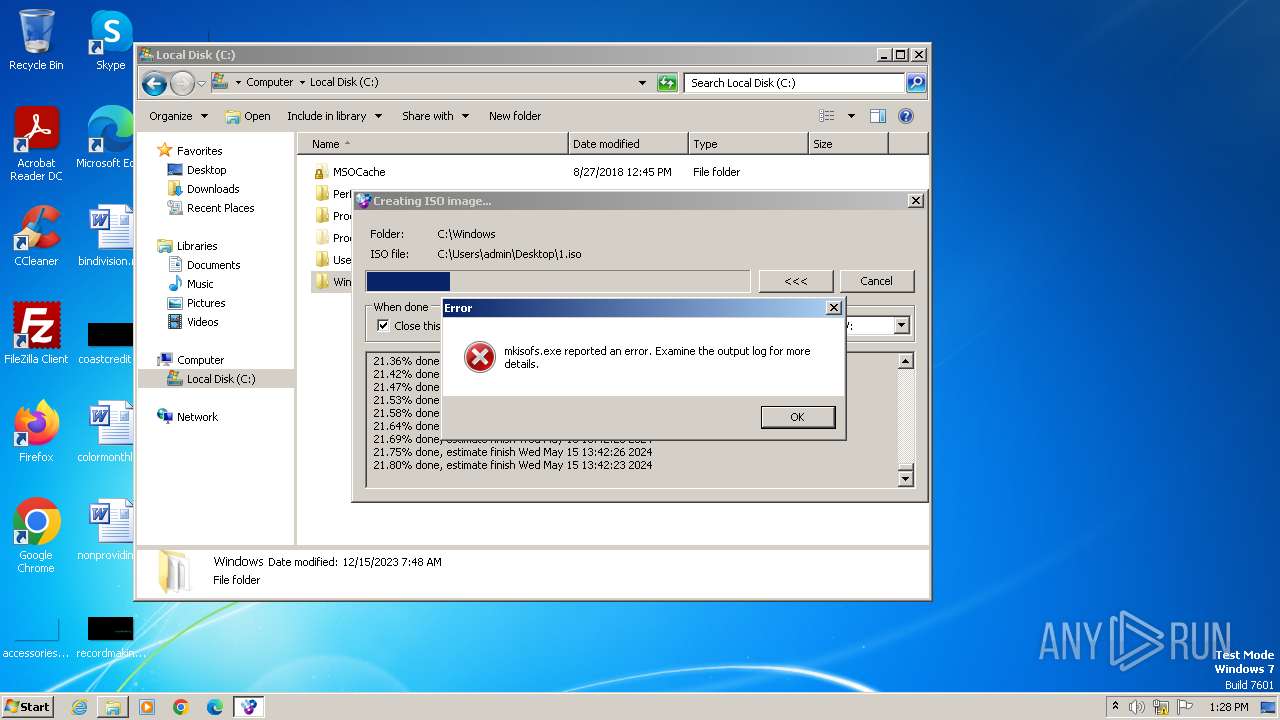Open Desktop under Favorites

pyautogui.click(x=206, y=170)
